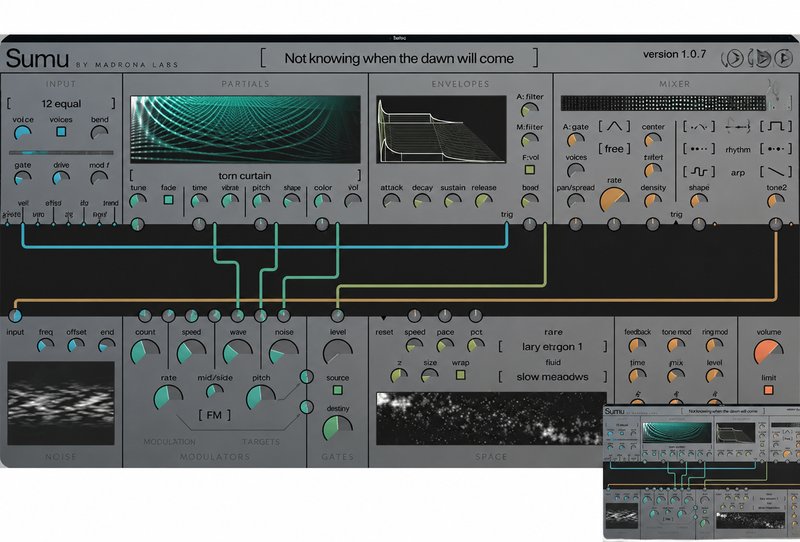Click the feedback knob
Image resolution: width=800 pixels, height=542 pixels.
[x=637, y=346]
